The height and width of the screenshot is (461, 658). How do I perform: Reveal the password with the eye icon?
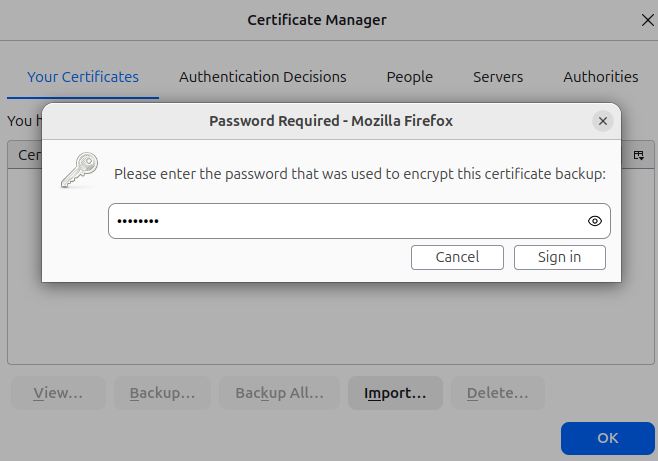(595, 221)
